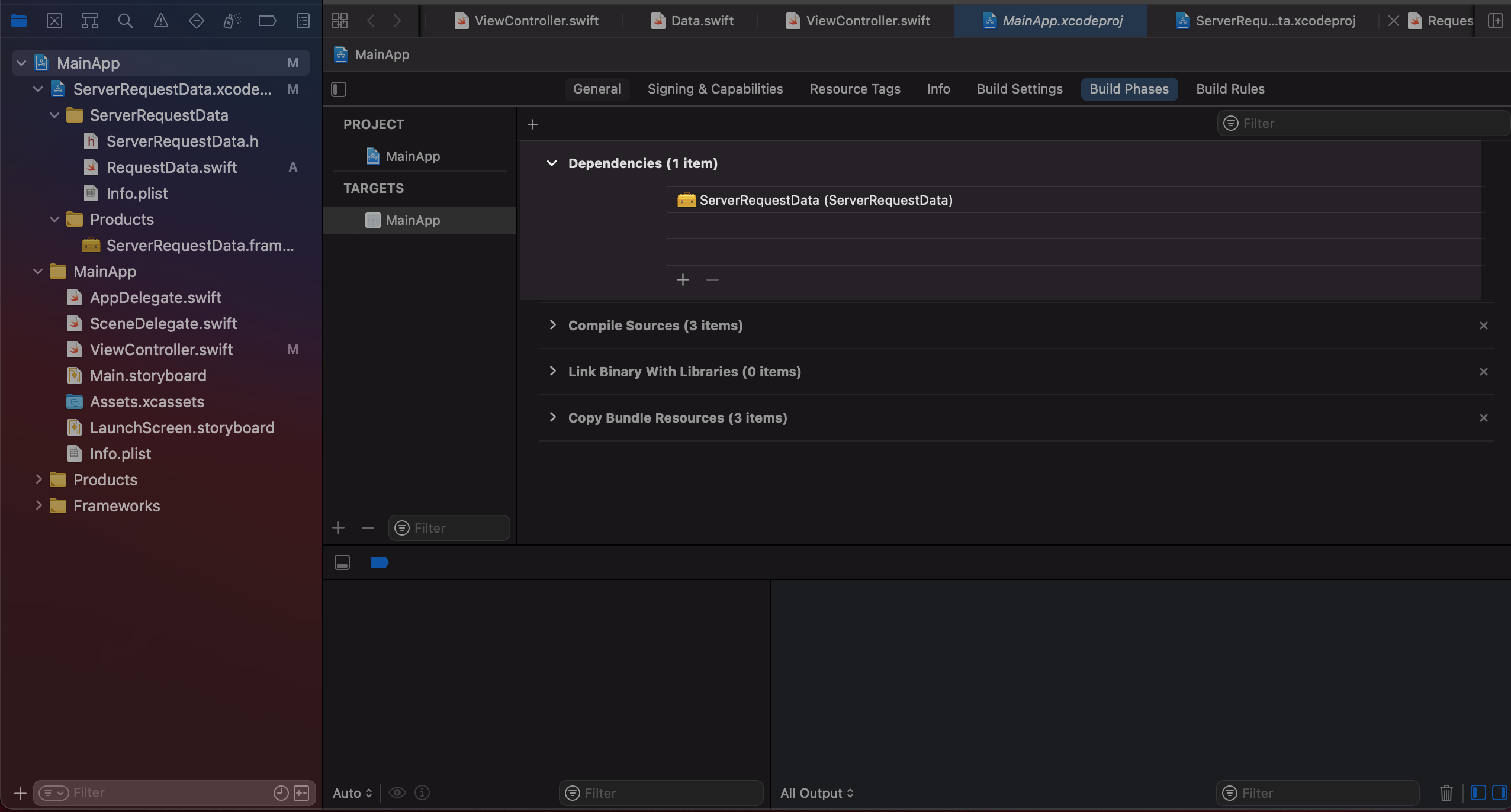Viewport: 1511px width, 812px height.
Task: Expand the Compile Sources phase
Action: tap(552, 325)
